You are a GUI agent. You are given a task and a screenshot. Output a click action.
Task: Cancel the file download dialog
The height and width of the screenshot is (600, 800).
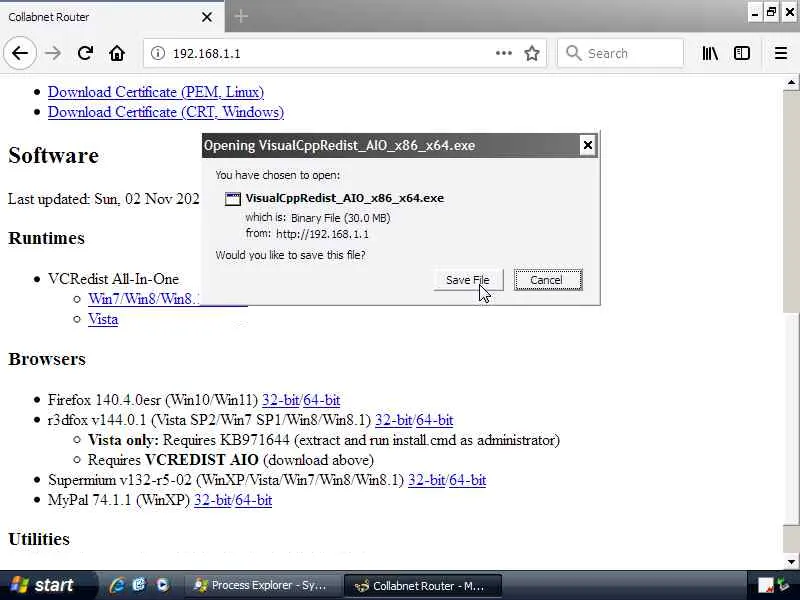547,280
